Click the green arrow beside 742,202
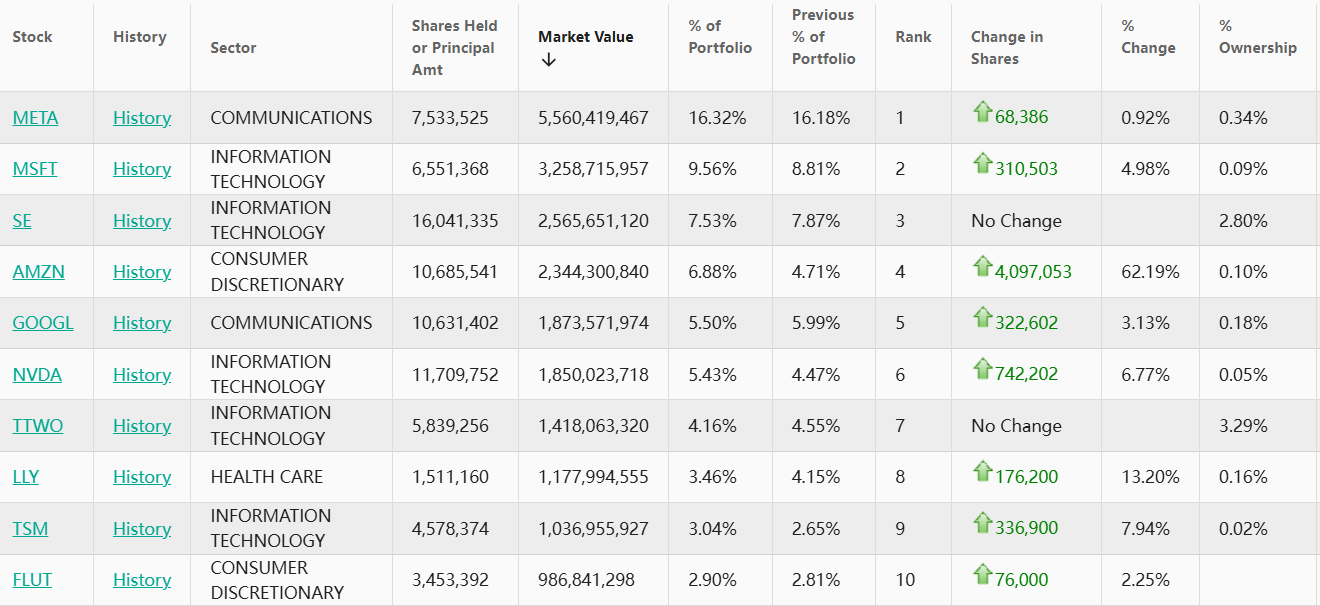This screenshot has height=606, width=1320. [x=982, y=369]
